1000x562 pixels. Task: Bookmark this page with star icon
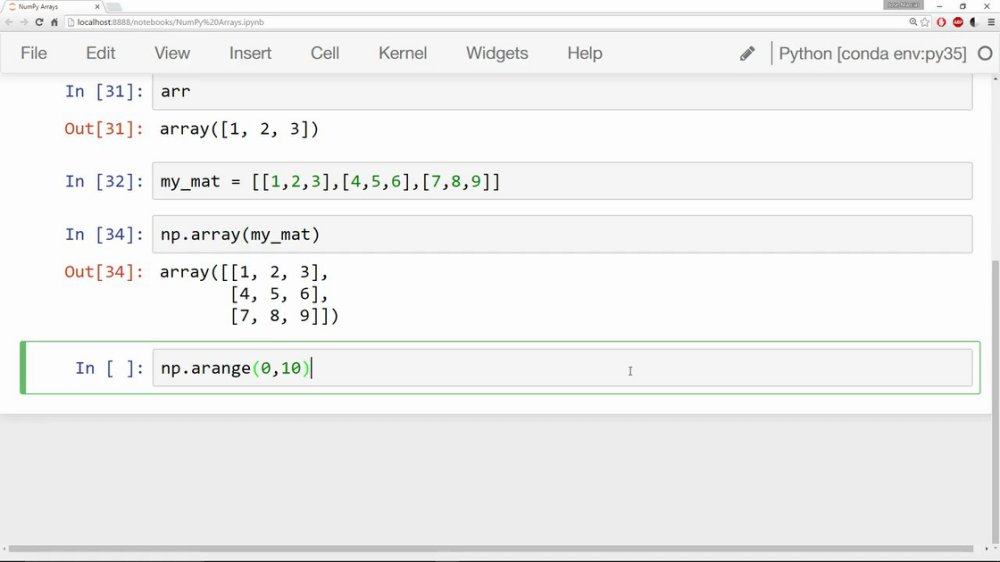(925, 22)
